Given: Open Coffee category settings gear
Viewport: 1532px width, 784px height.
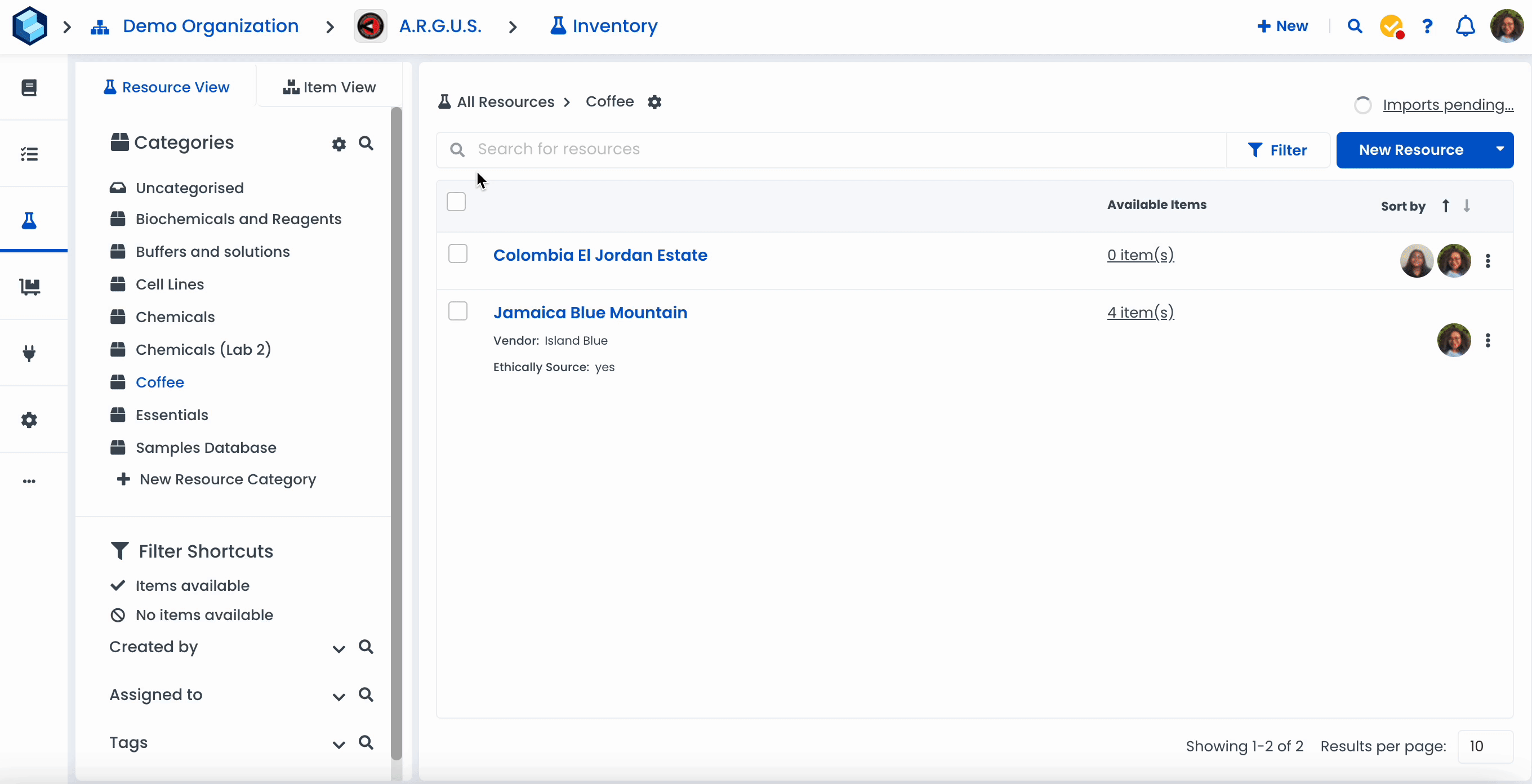Looking at the screenshot, I should 654,103.
